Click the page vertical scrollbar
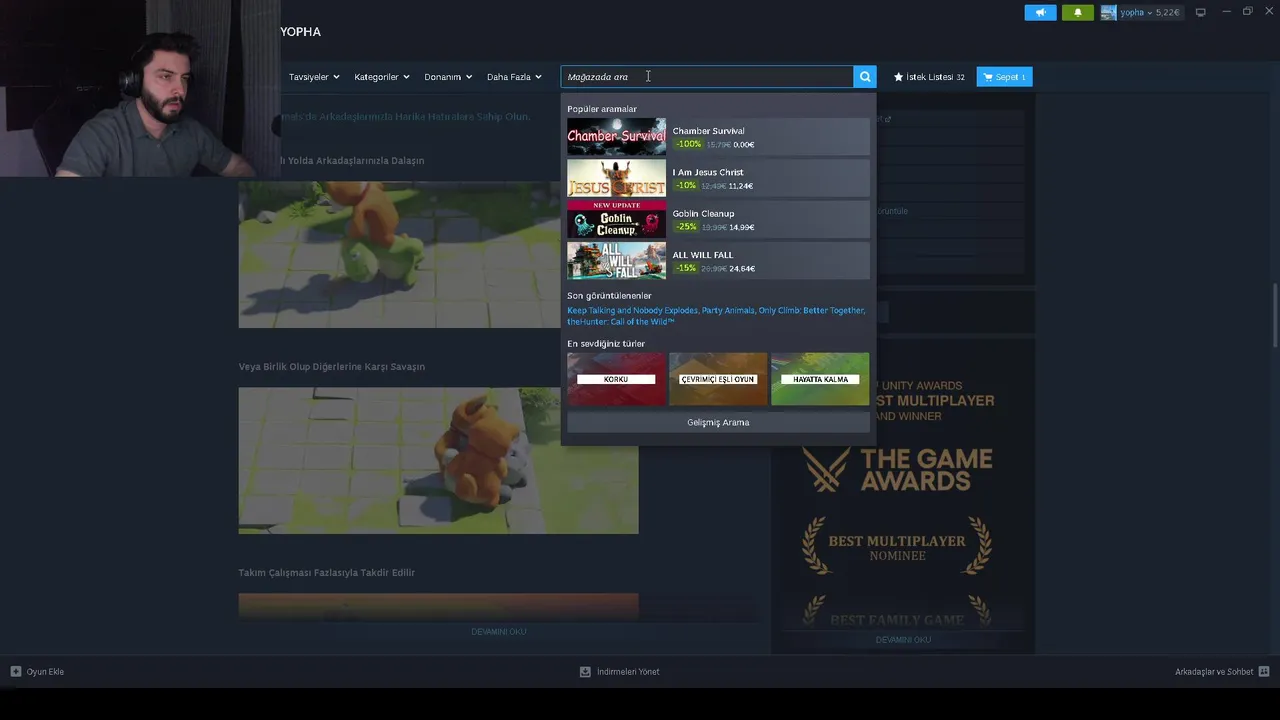The width and height of the screenshot is (1280, 720). [x=1275, y=315]
